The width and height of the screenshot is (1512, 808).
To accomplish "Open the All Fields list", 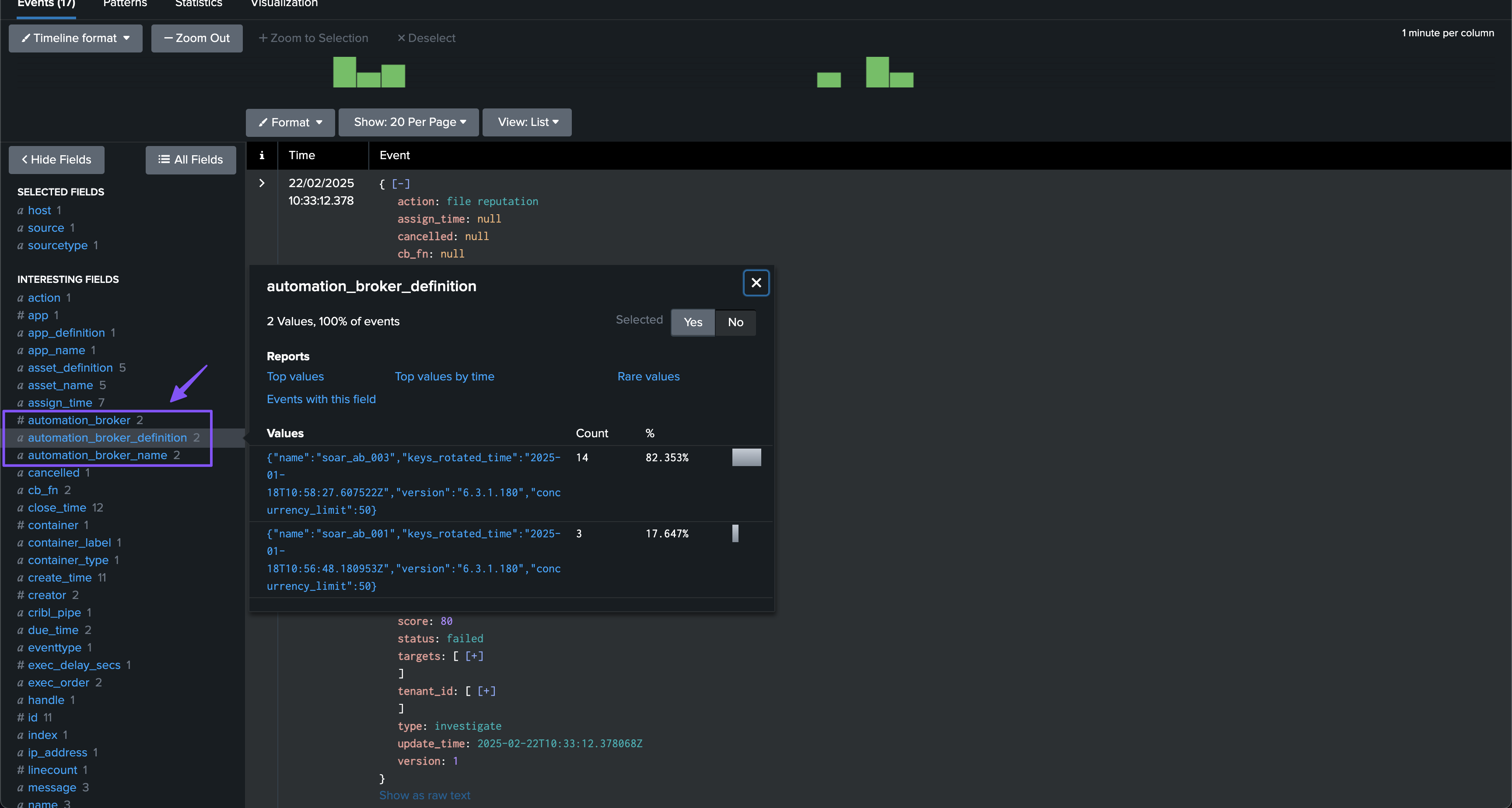I will [x=191, y=160].
